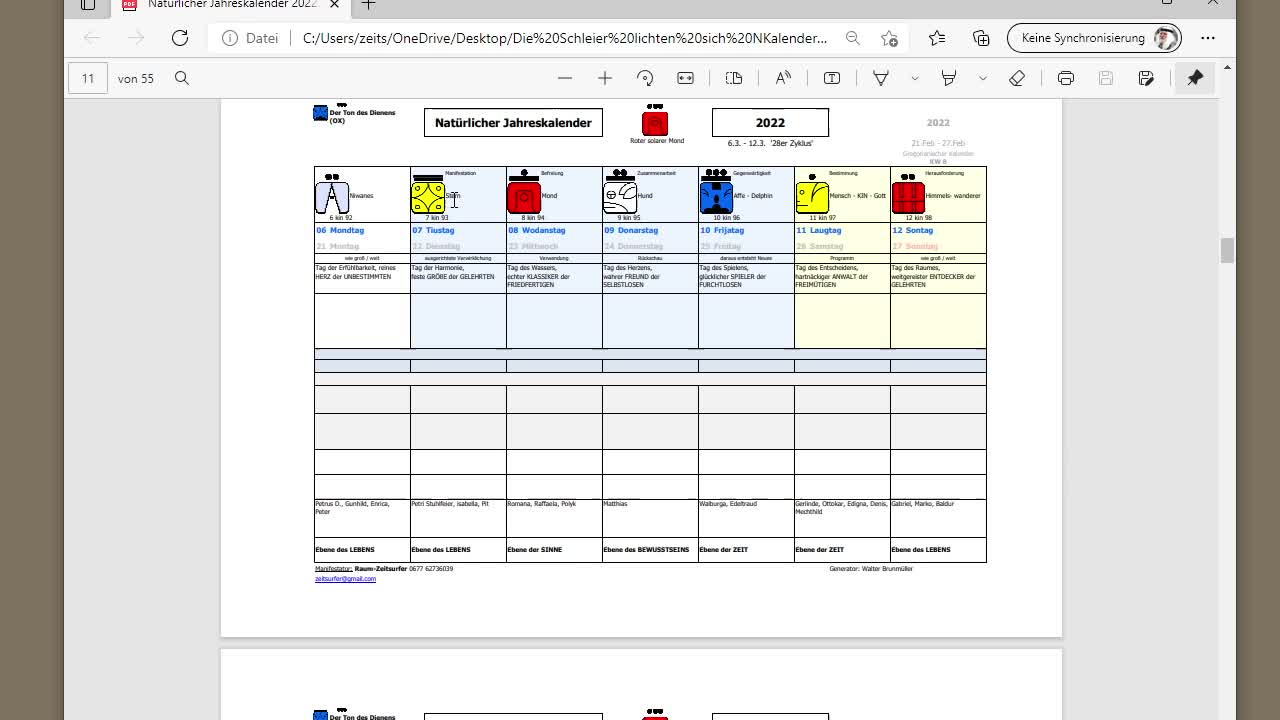Screen dimensions: 1280x720
Task: Click the 08 Wodanstag heading
Action: coord(537,231)
